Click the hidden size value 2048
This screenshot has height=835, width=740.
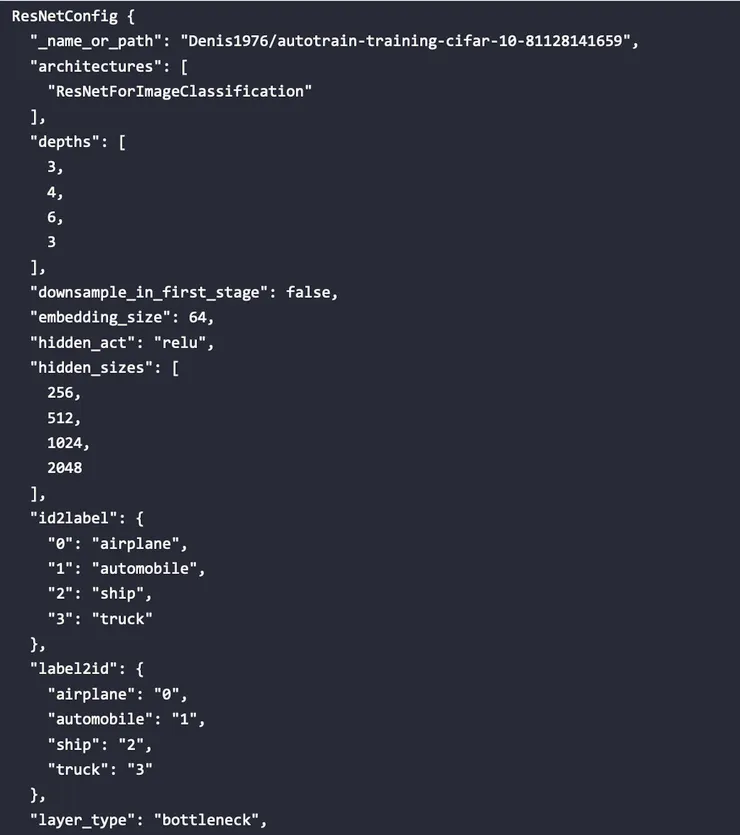coord(64,468)
